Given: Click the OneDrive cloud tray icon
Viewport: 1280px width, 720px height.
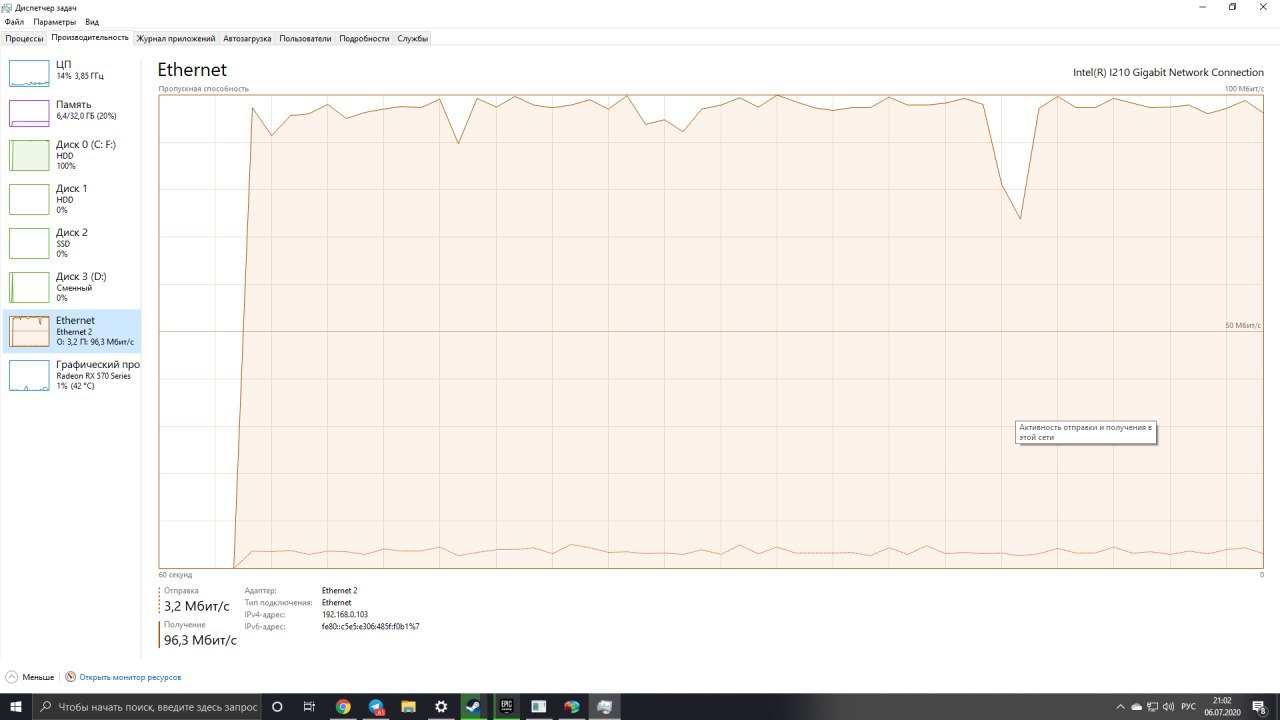Looking at the screenshot, I should [1136, 706].
